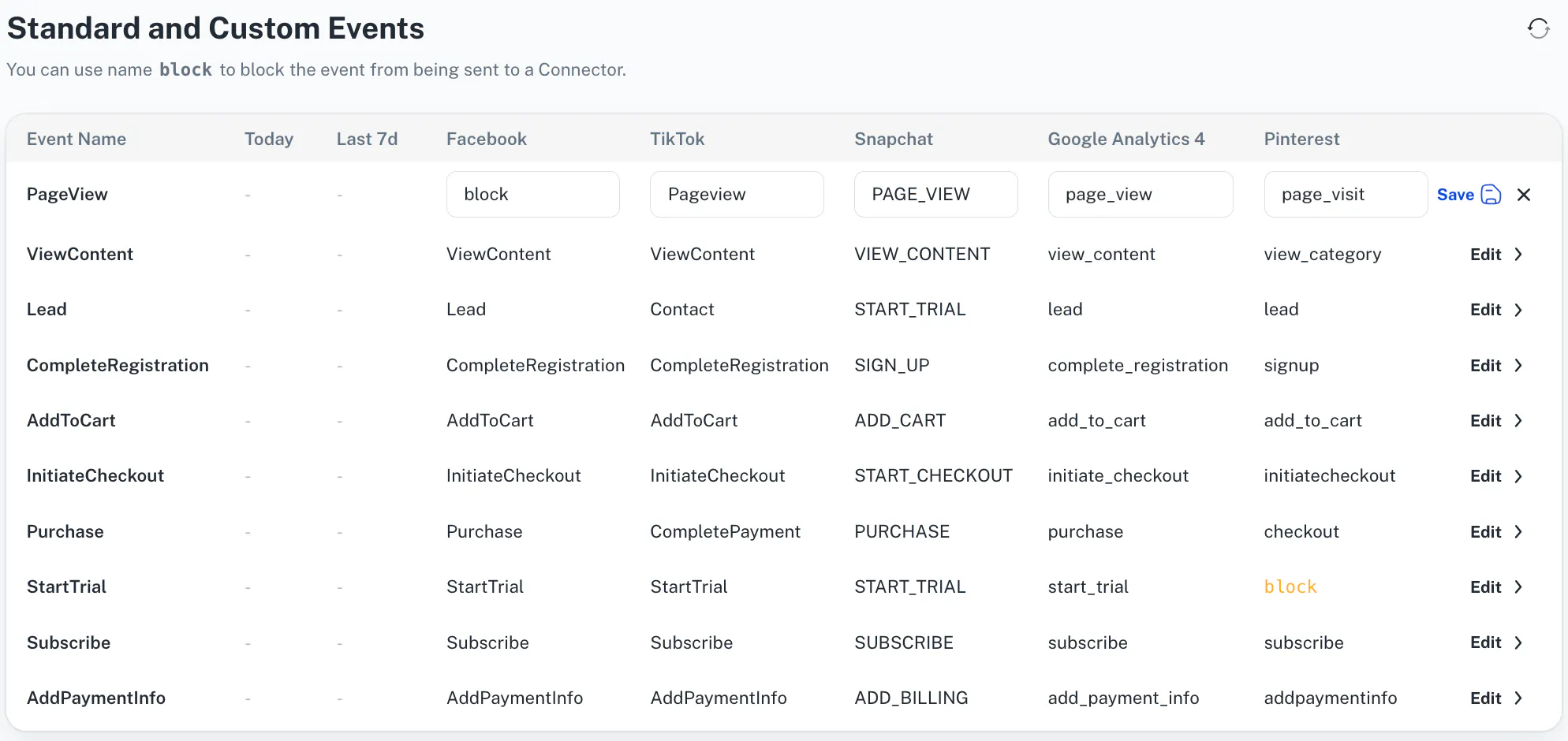Click the Last 7d column header
The width and height of the screenshot is (1568, 741).
click(367, 139)
